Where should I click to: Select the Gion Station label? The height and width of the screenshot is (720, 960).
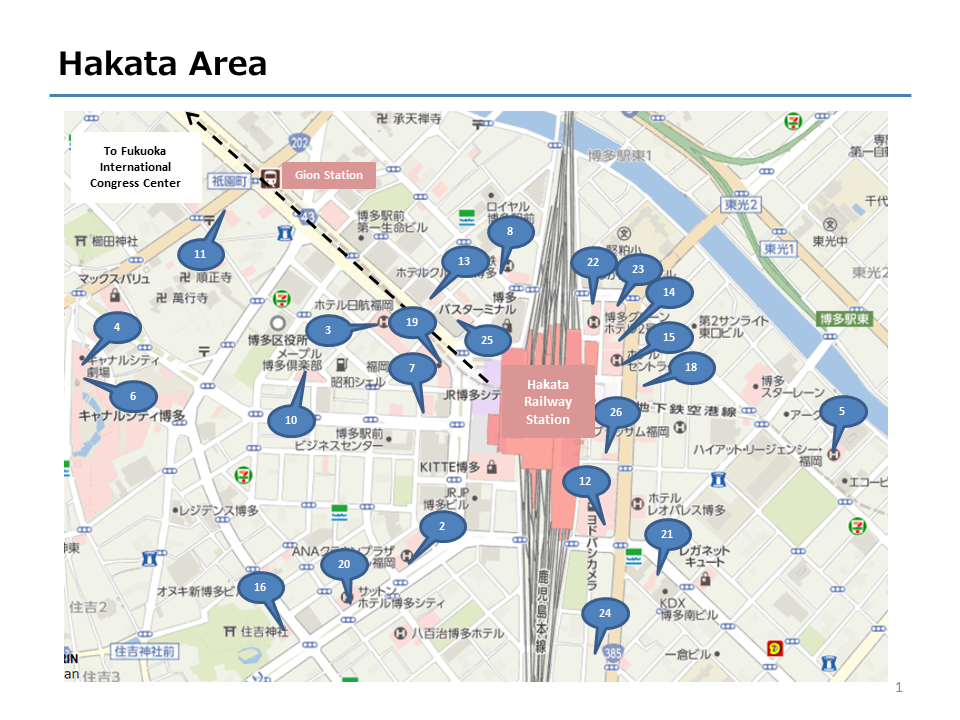coord(329,175)
